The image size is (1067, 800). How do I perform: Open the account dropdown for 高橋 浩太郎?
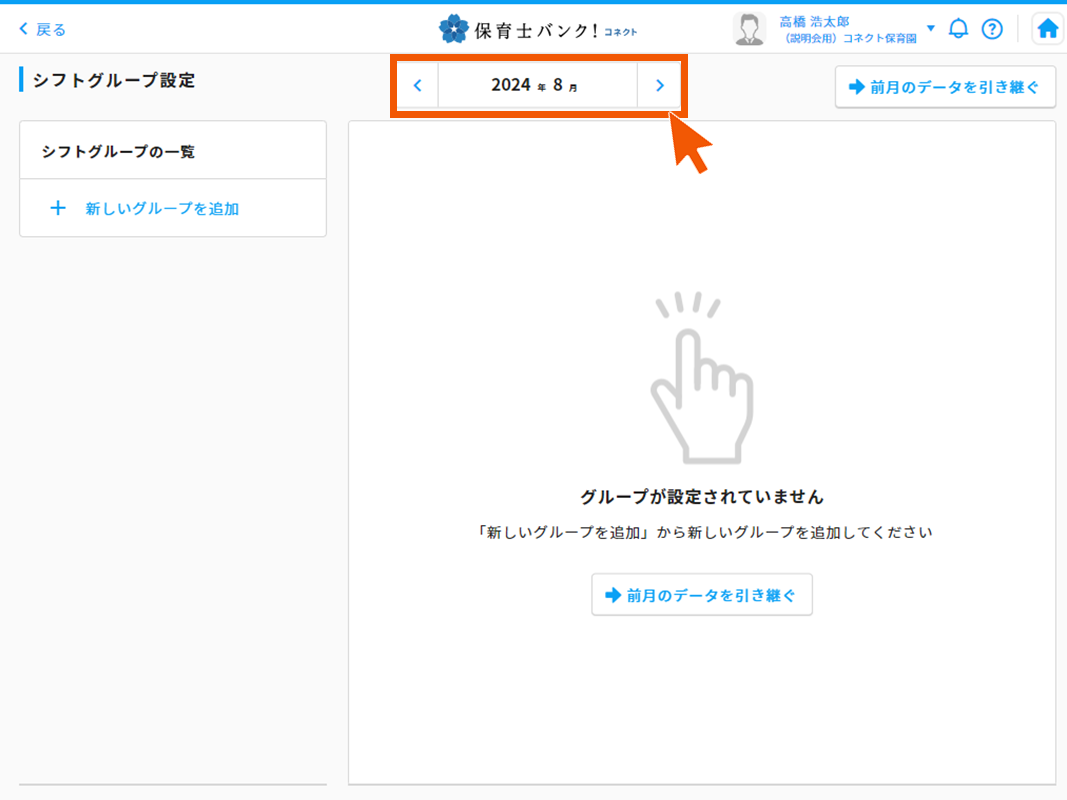931,27
